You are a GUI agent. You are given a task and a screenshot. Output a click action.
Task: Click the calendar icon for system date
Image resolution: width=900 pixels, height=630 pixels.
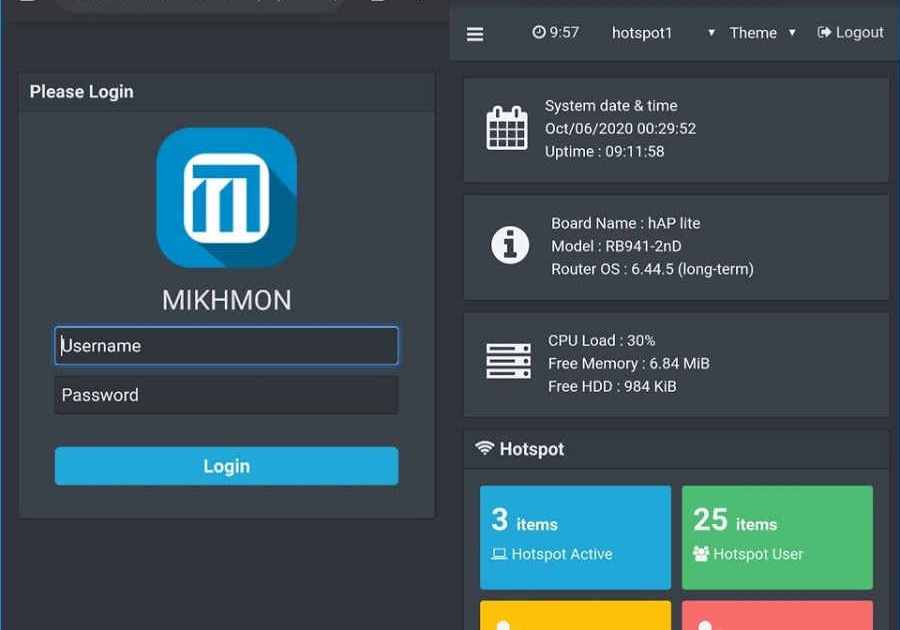pos(507,128)
